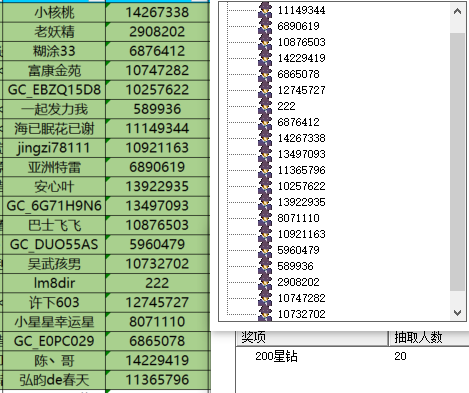Click the user icon beside 6865078 in list

[265, 73]
